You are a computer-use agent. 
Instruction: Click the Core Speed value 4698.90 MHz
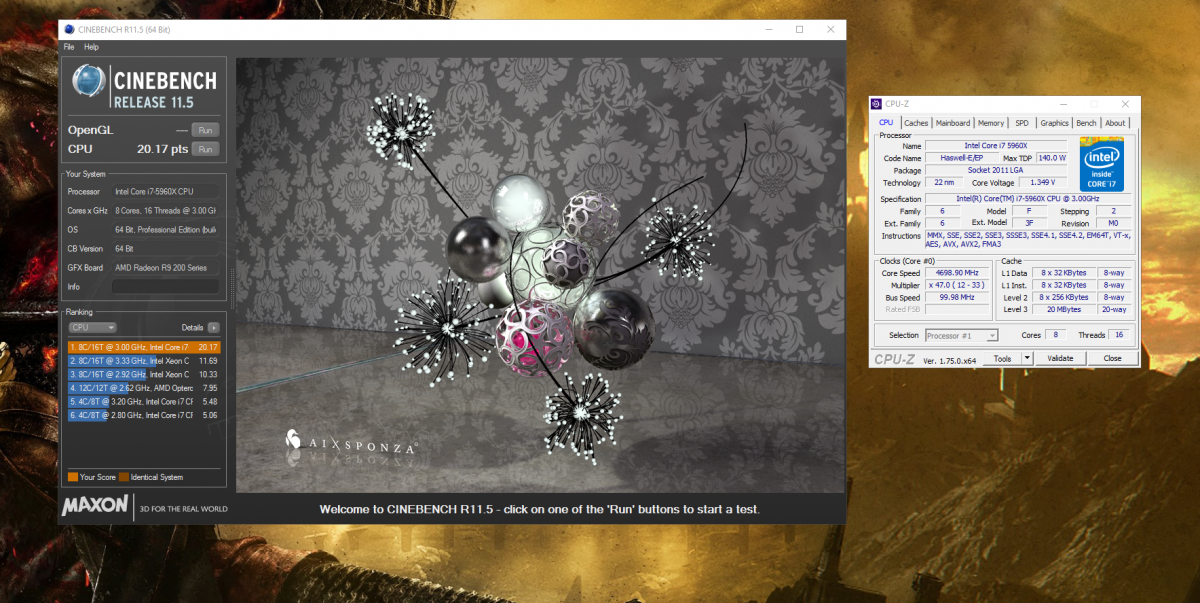click(957, 273)
